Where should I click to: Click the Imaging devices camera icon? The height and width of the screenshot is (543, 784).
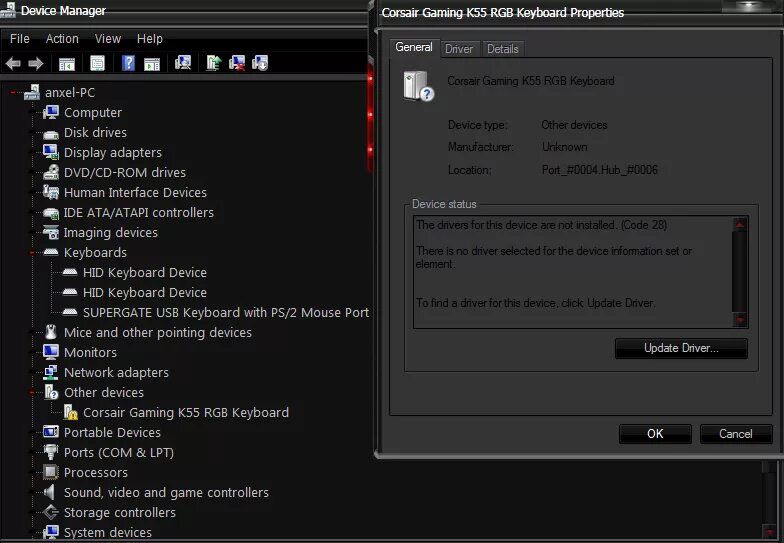click(50, 232)
